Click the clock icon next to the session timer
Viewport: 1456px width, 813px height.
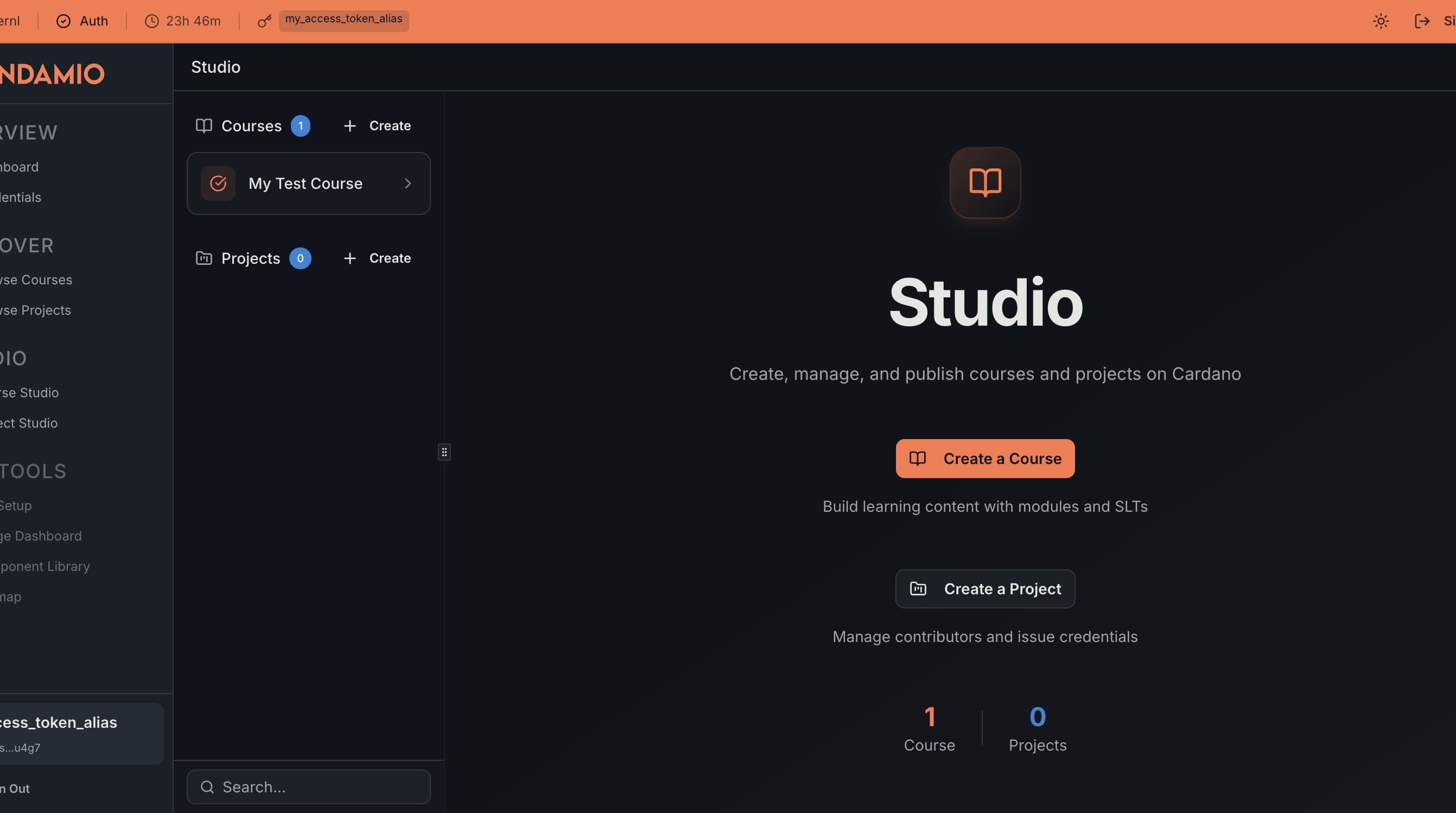pos(150,21)
